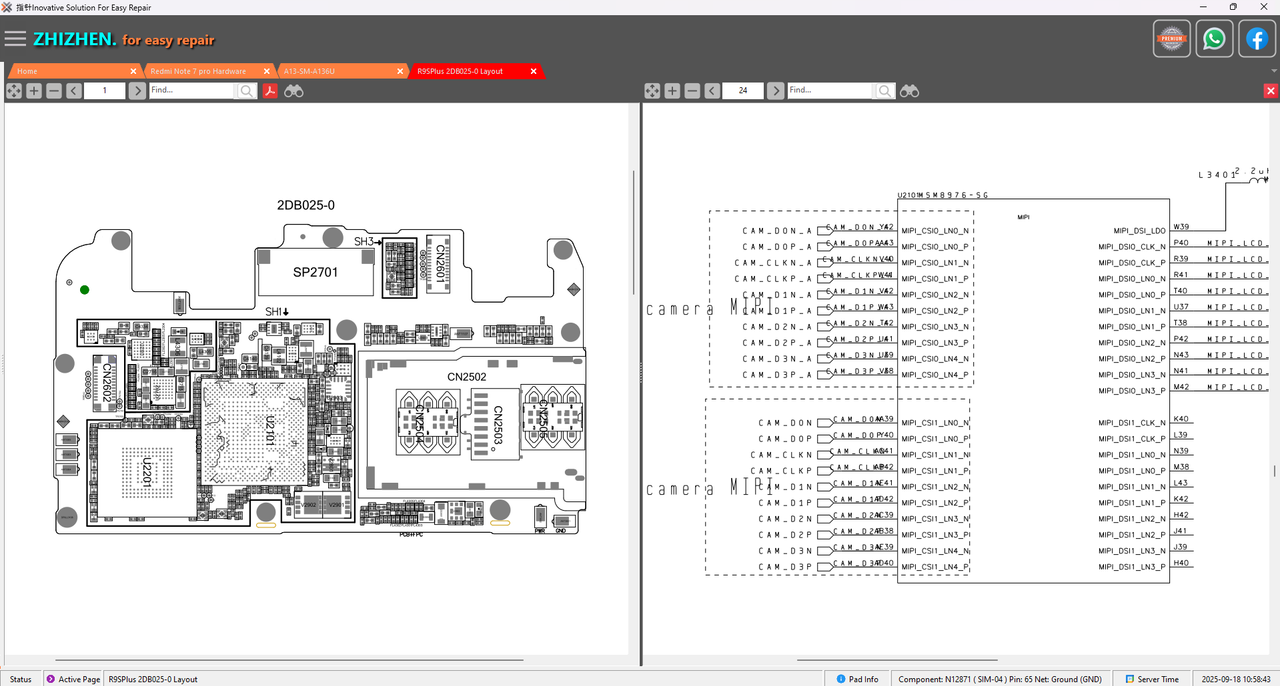Close R9SPlus 2DB025-0 Layout tab

coord(534,71)
